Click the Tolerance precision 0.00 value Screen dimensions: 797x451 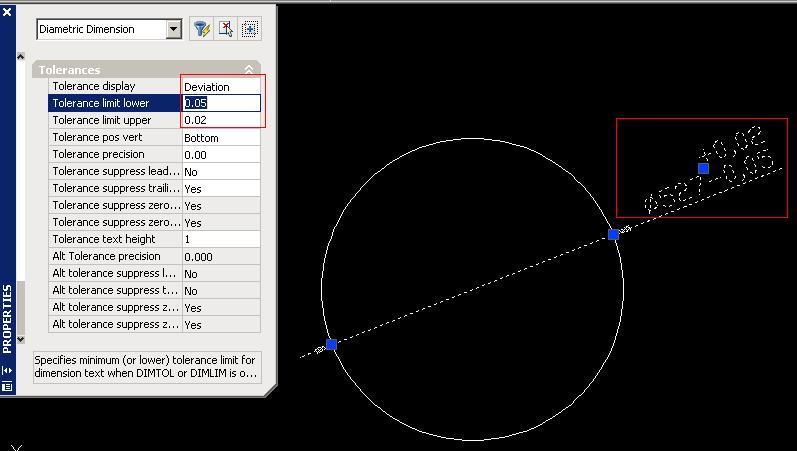click(x=221, y=155)
